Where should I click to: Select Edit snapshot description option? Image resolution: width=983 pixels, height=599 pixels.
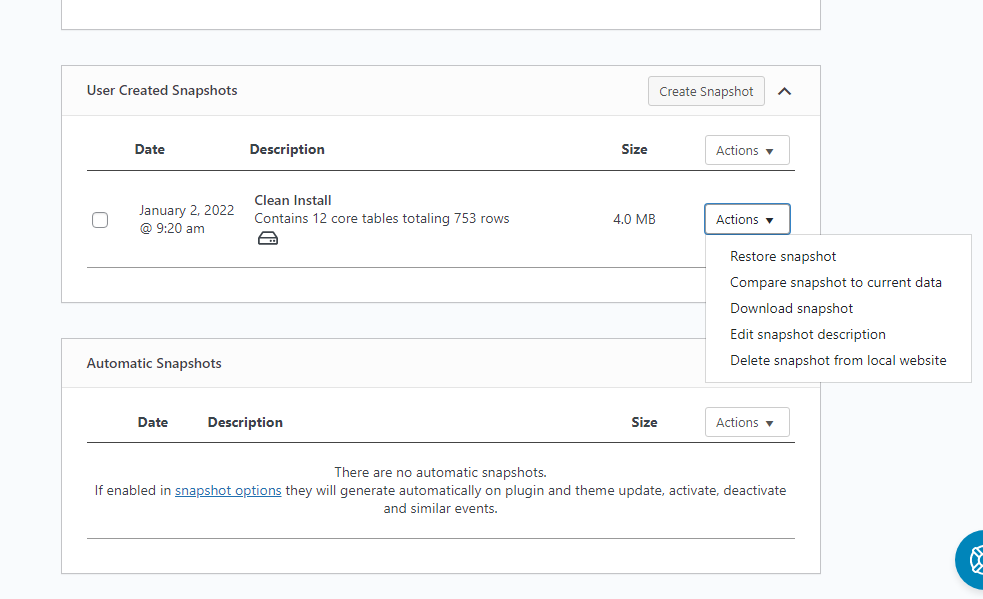pos(807,334)
